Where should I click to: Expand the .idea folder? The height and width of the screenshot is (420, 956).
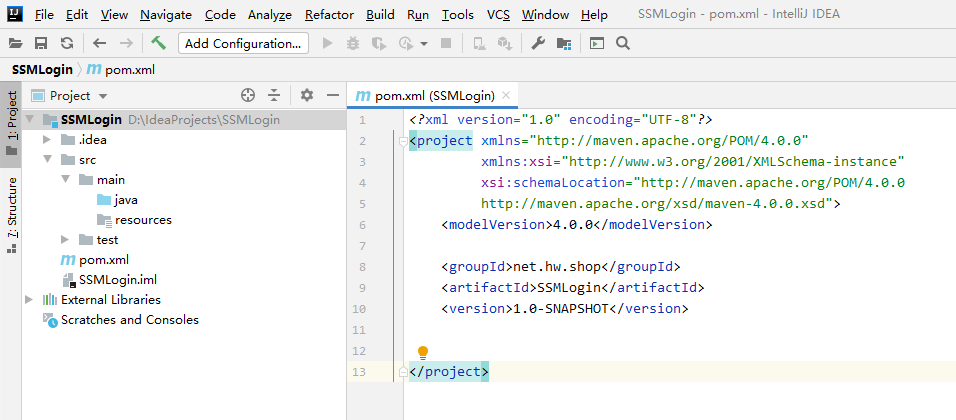pos(48,140)
